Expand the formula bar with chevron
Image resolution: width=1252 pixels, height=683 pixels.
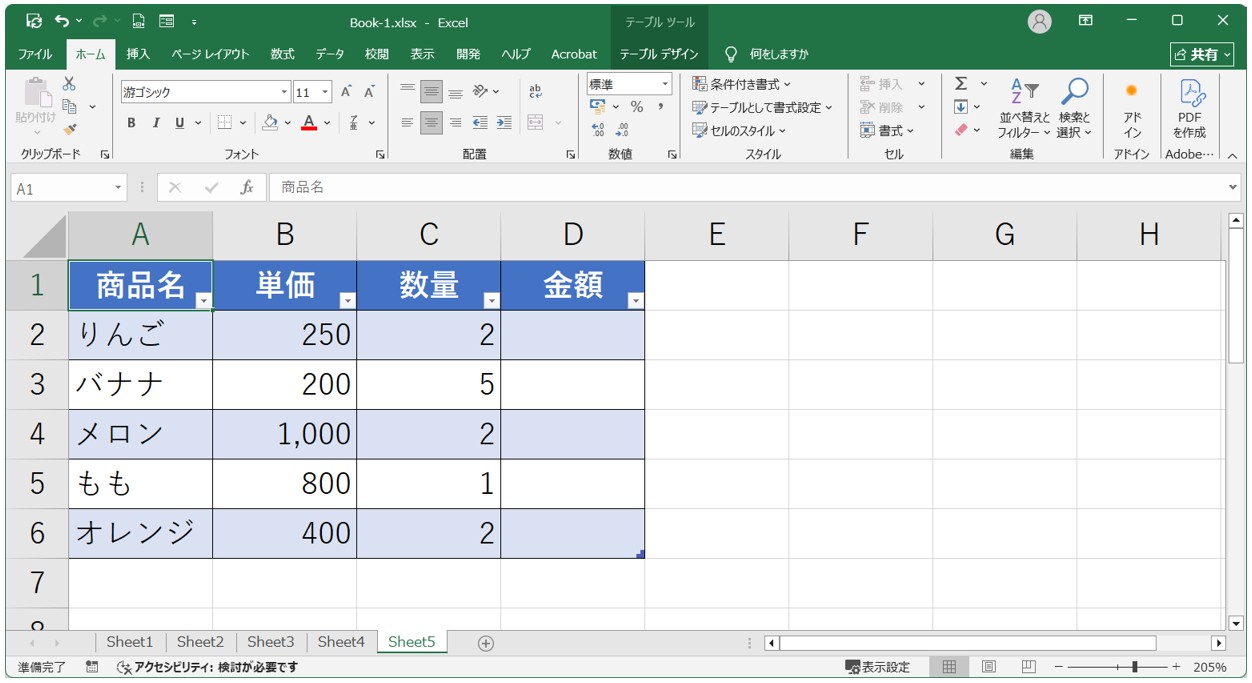tap(1232, 187)
